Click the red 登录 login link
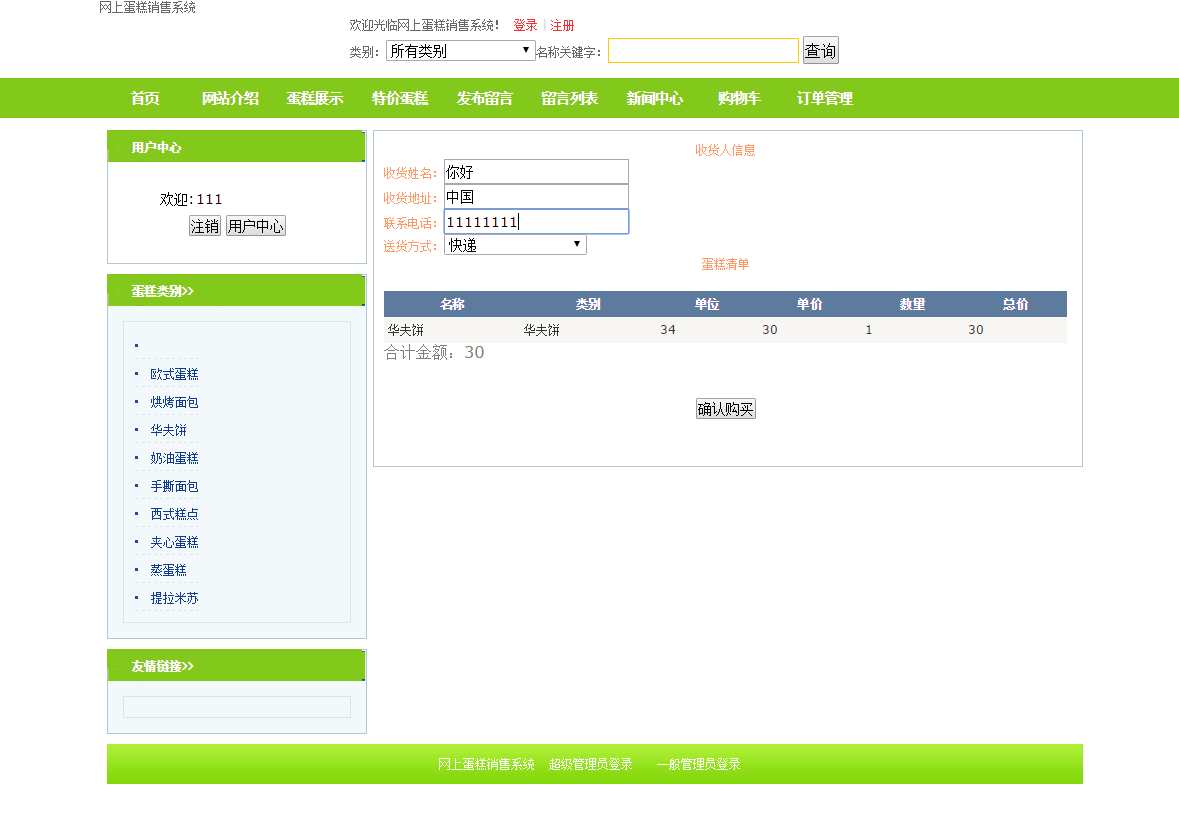The image size is (1179, 817). (x=525, y=25)
